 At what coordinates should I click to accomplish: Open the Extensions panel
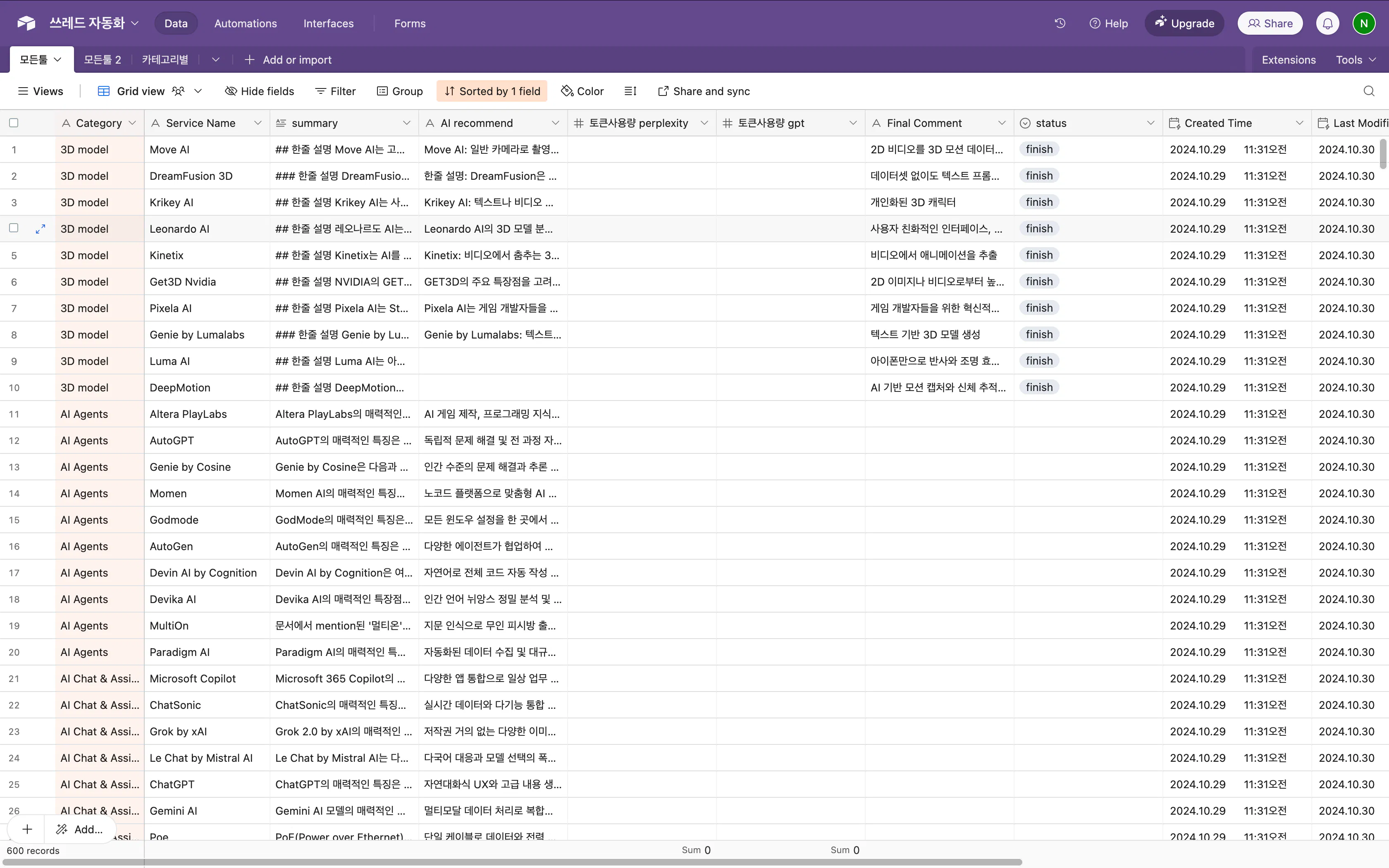1288,60
